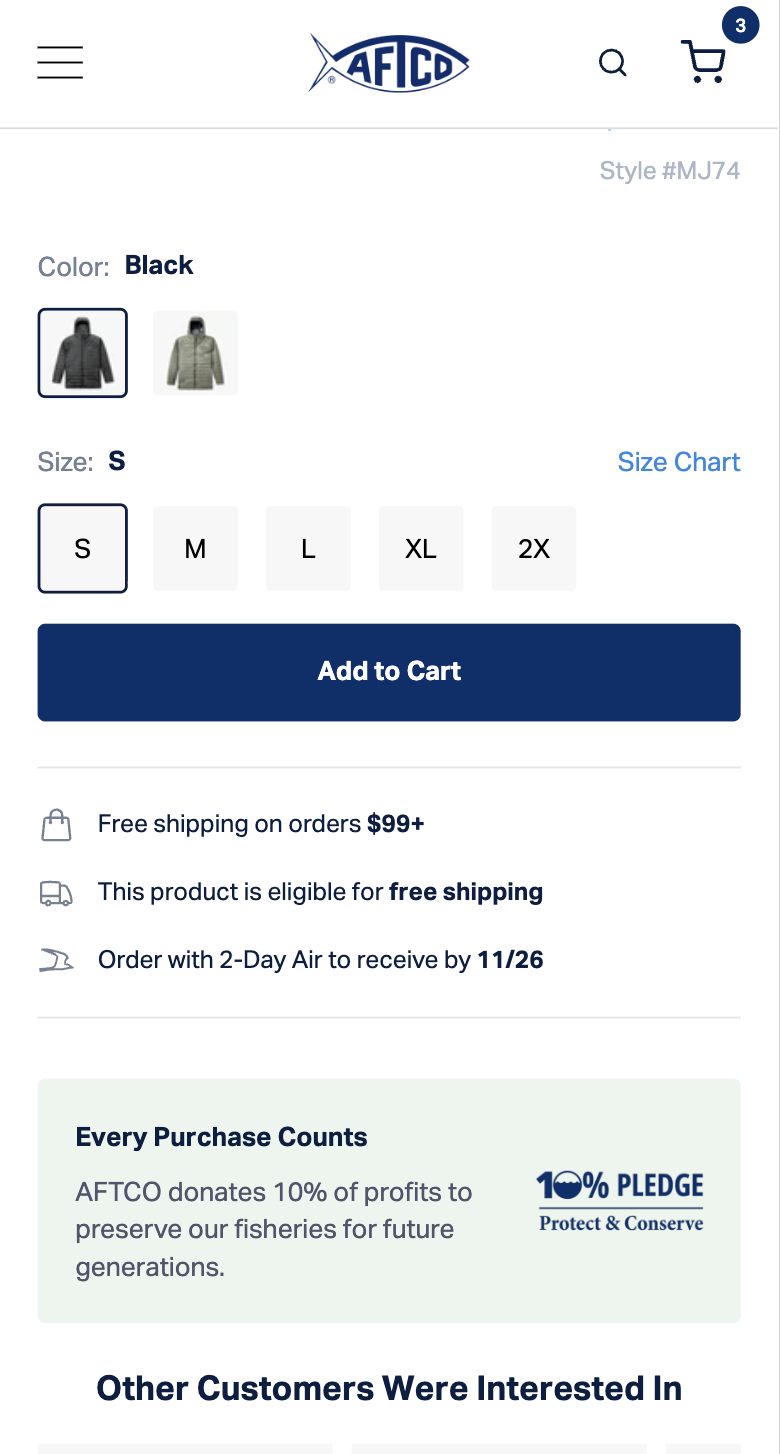Click the Other Customers Were Interested In heading
This screenshot has width=780, height=1454.
pos(389,1388)
